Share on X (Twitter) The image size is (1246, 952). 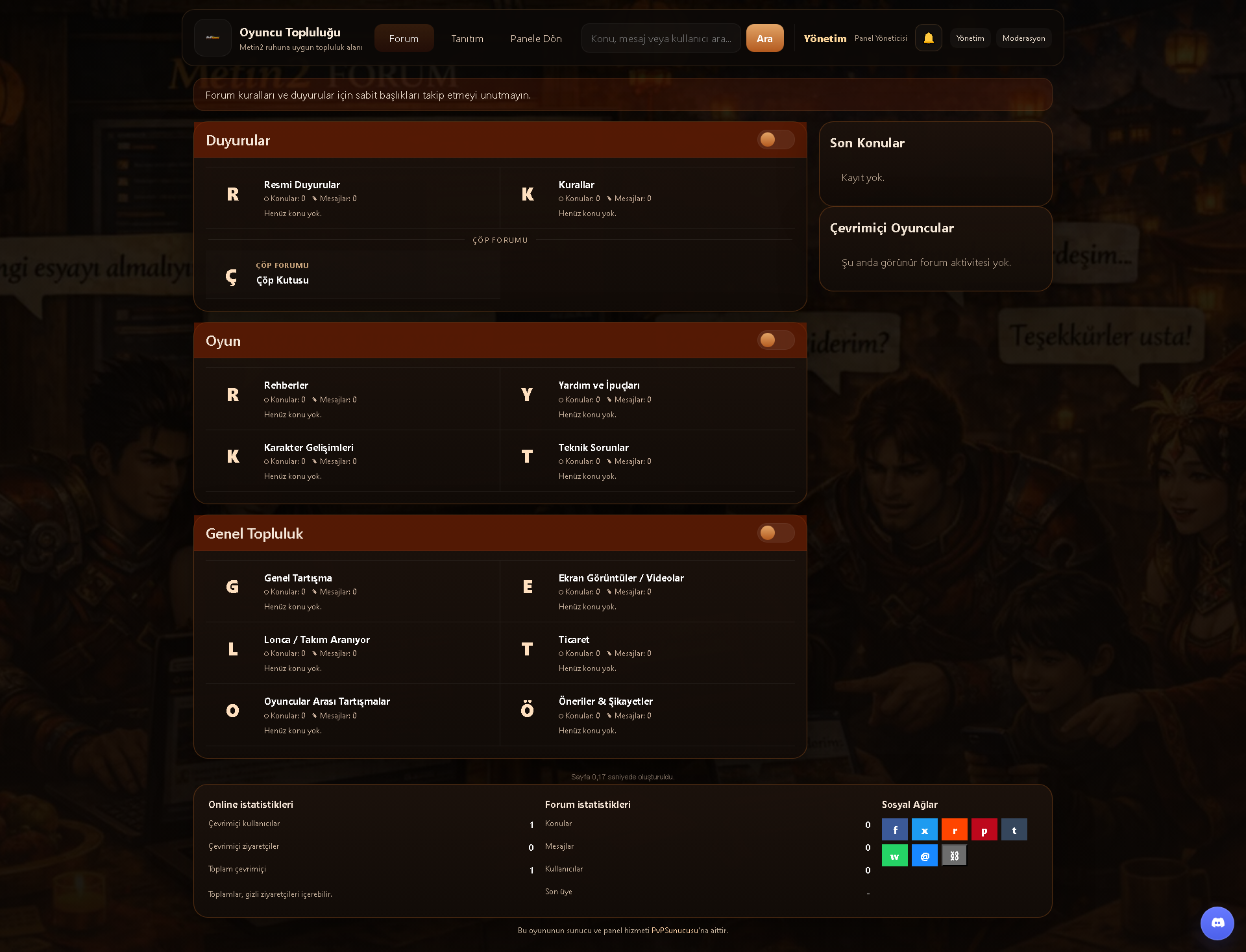[x=924, y=830]
